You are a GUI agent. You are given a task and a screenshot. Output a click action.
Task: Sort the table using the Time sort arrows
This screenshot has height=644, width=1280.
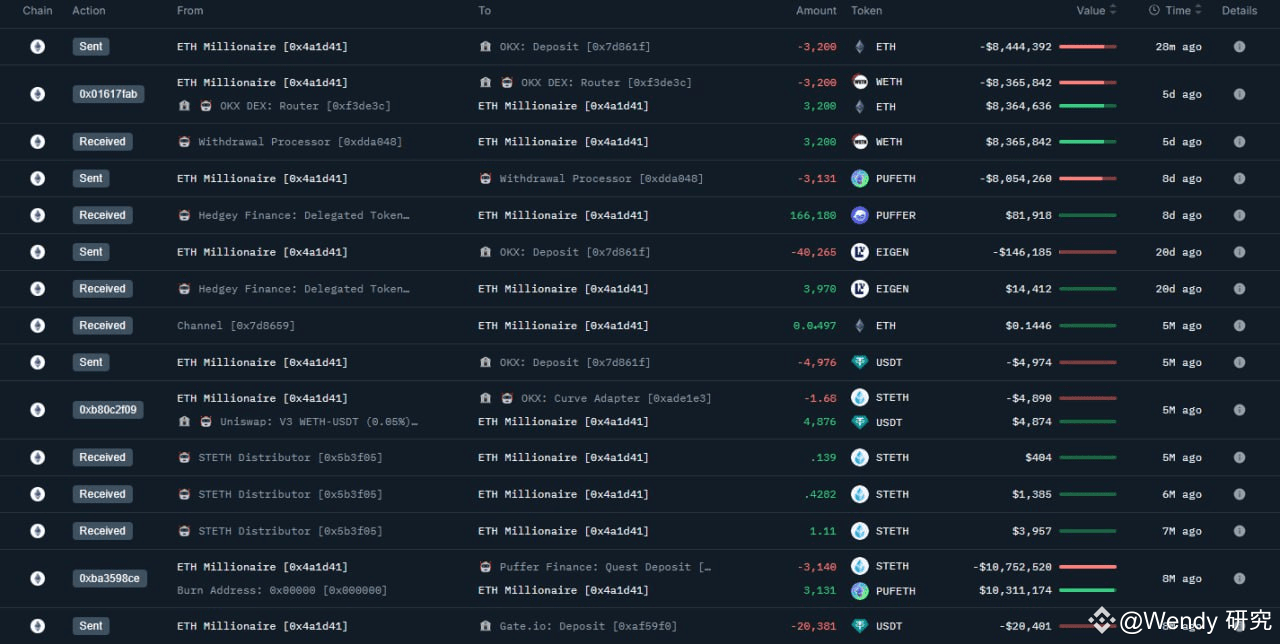coord(1196,10)
